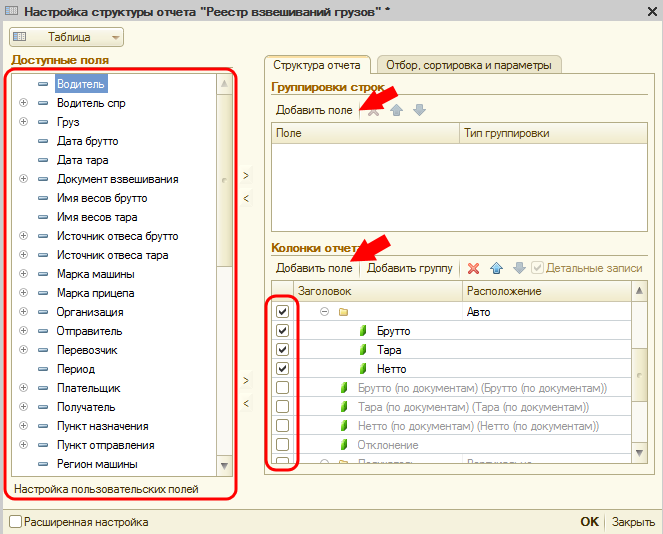Switch to Отбор, сортировка и параметры tab

467,65
